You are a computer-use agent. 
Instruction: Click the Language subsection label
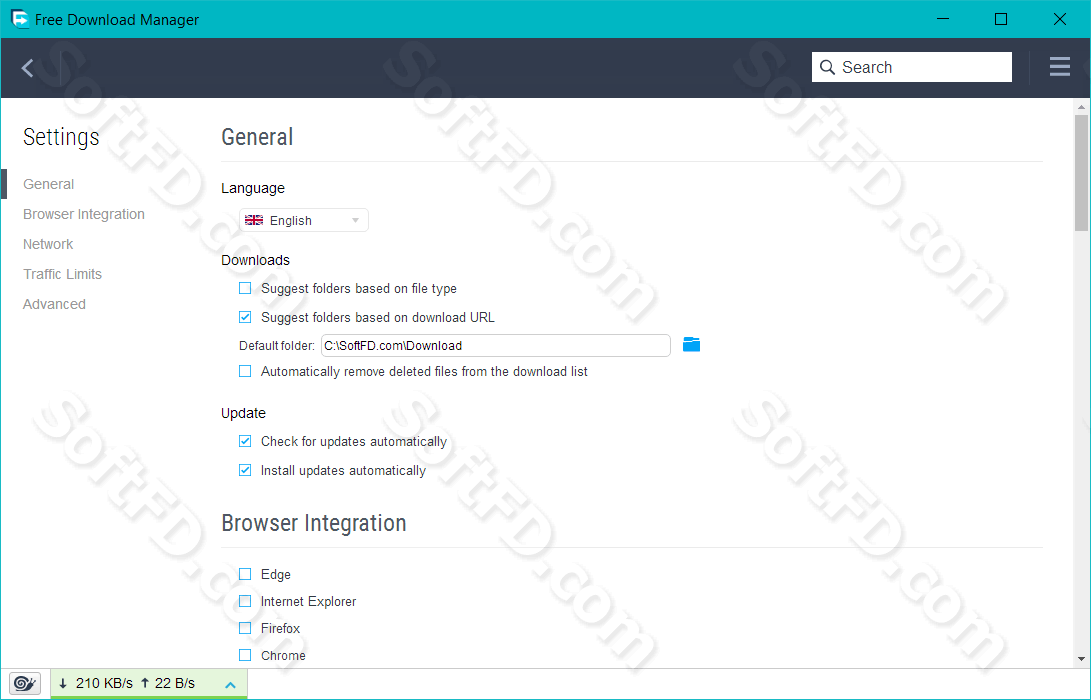tap(253, 189)
